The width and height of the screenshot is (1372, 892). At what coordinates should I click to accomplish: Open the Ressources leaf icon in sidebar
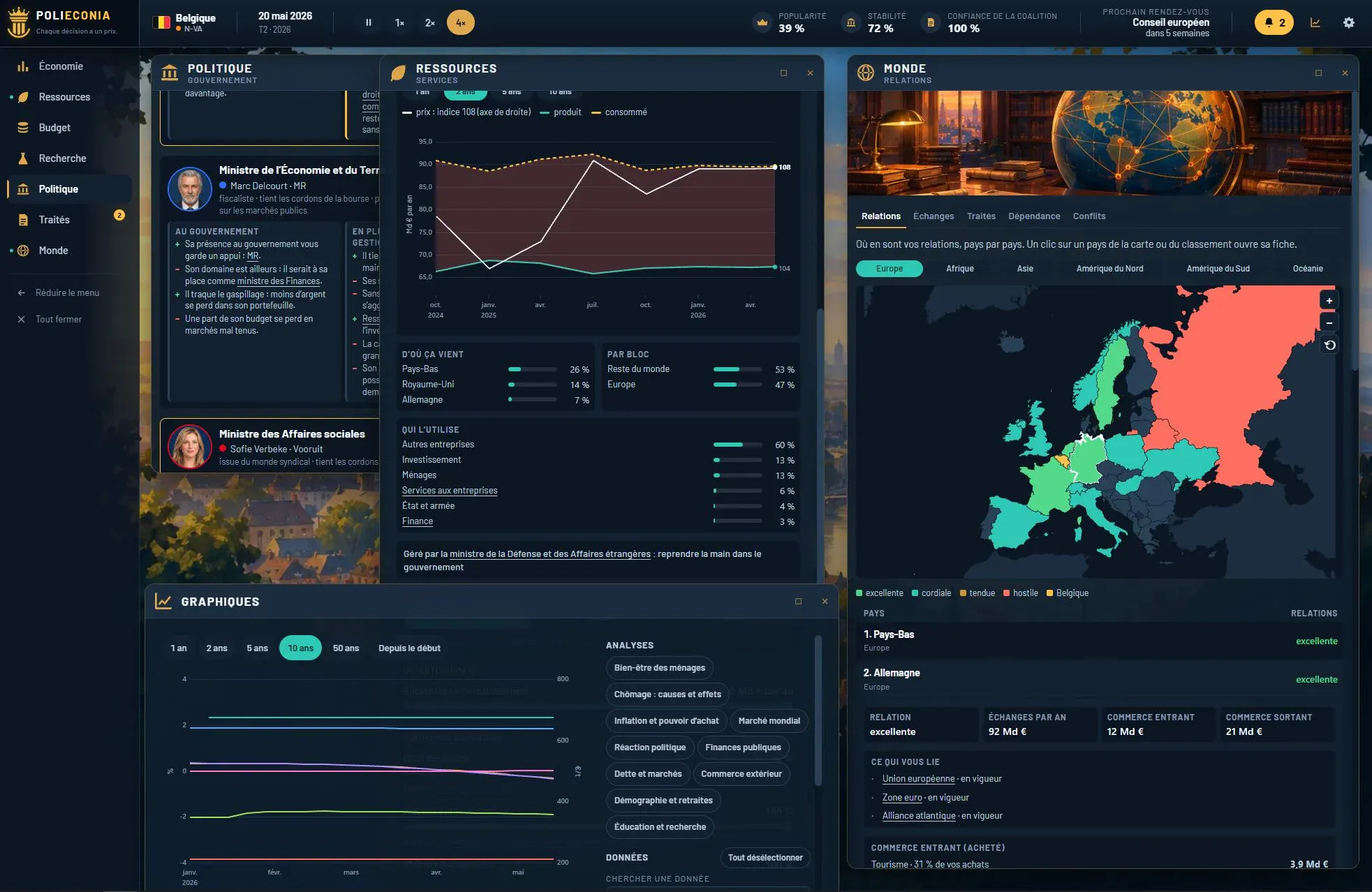[23, 97]
